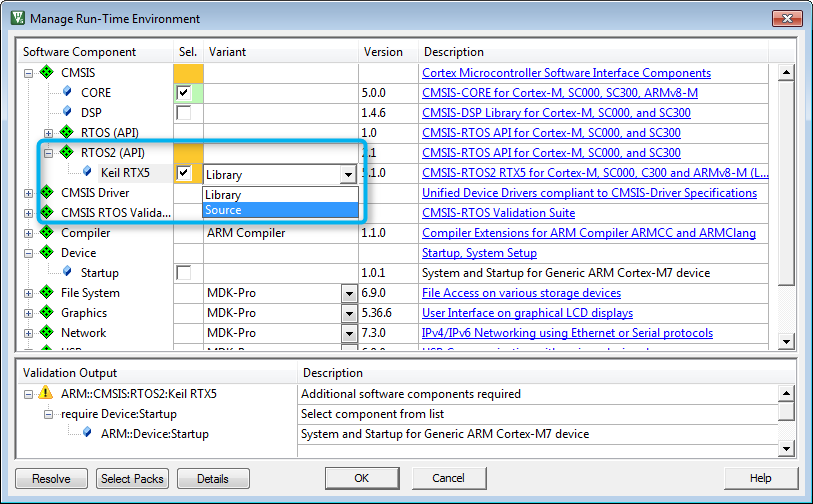Expand the CMSIS Driver tree node
This screenshot has width=813, height=504.
tap(28, 193)
